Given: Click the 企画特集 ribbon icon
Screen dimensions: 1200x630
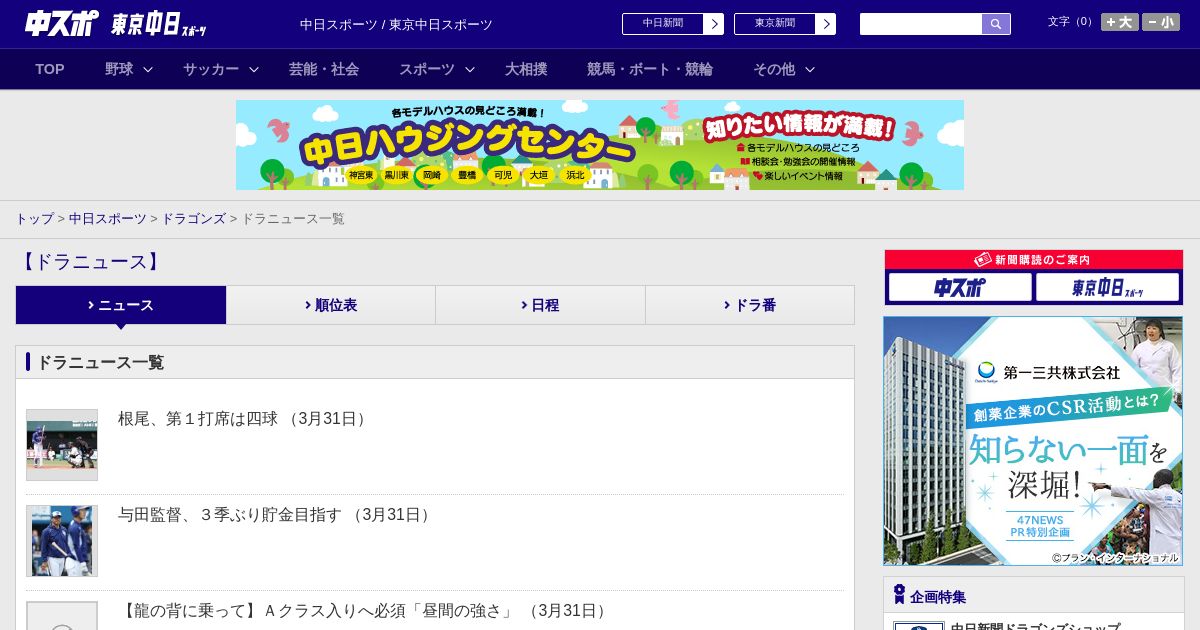Looking at the screenshot, I should point(899,595).
